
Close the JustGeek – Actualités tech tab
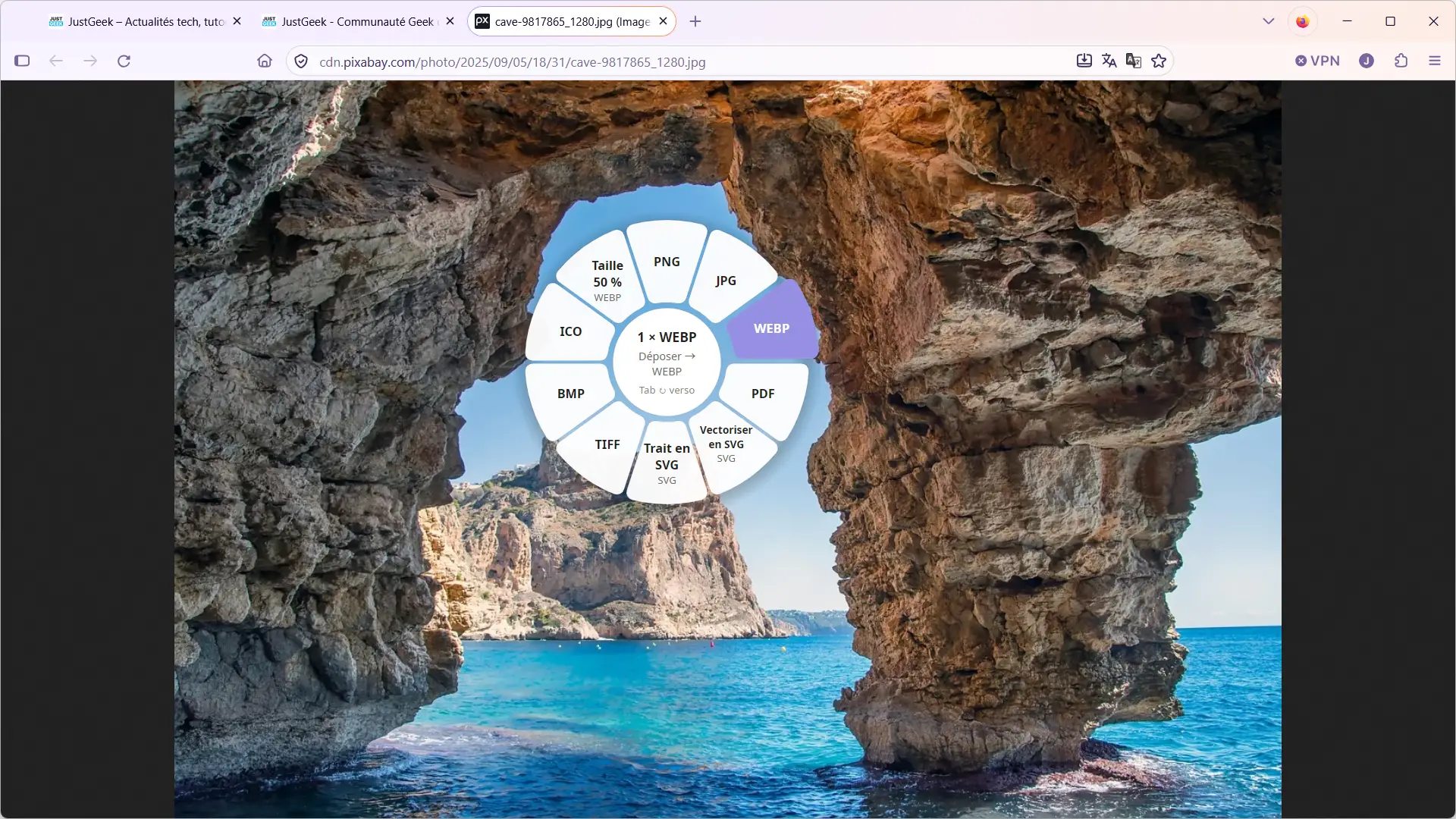pos(237,21)
